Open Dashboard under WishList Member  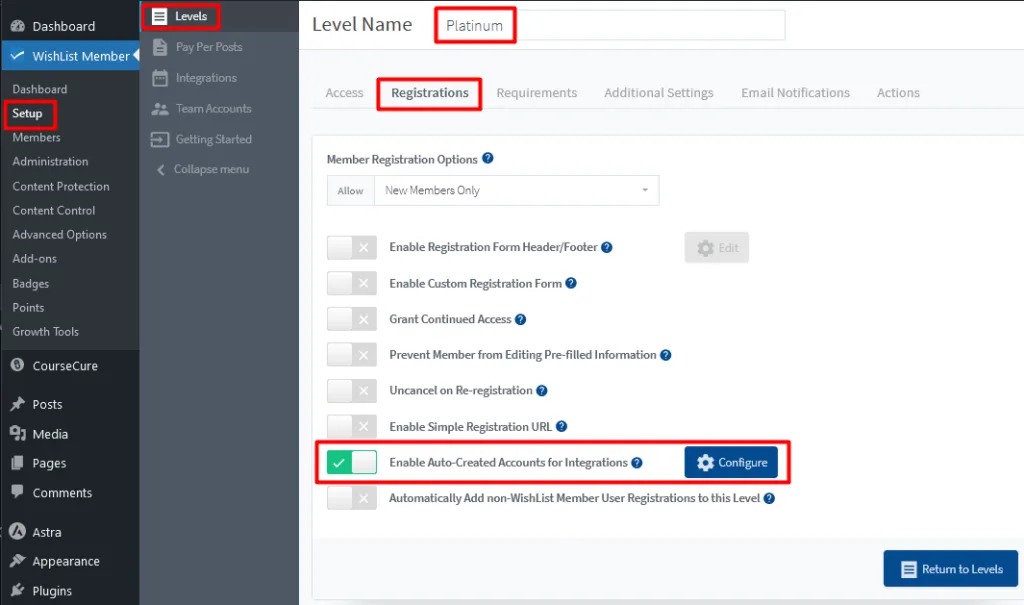tap(40, 89)
